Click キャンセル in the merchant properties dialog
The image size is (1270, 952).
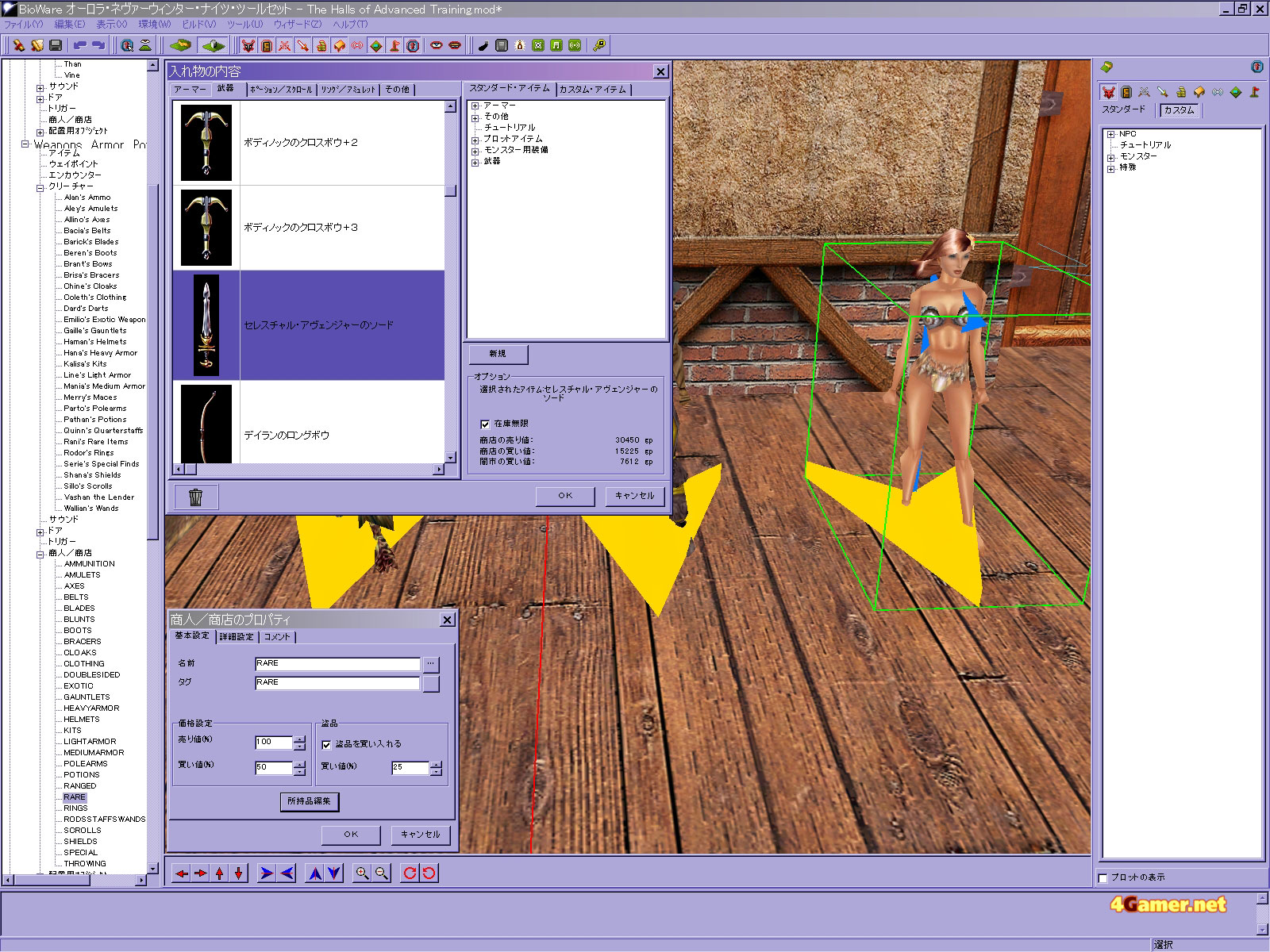coord(421,835)
